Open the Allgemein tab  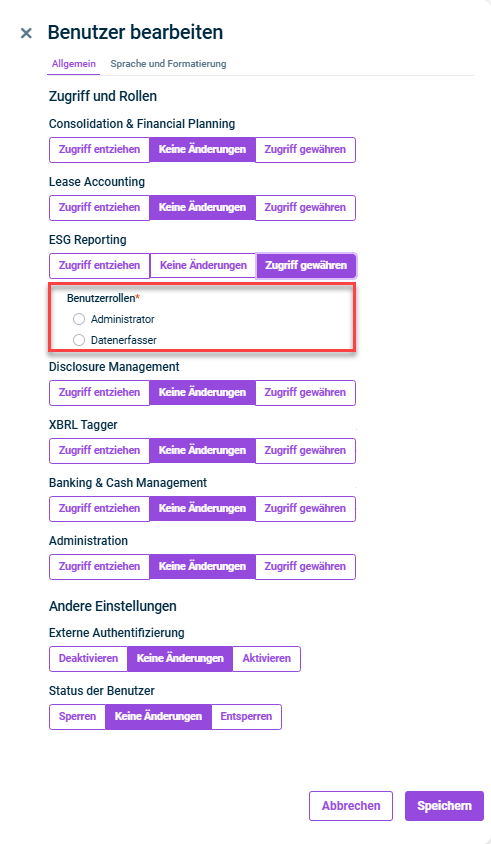[x=74, y=64]
